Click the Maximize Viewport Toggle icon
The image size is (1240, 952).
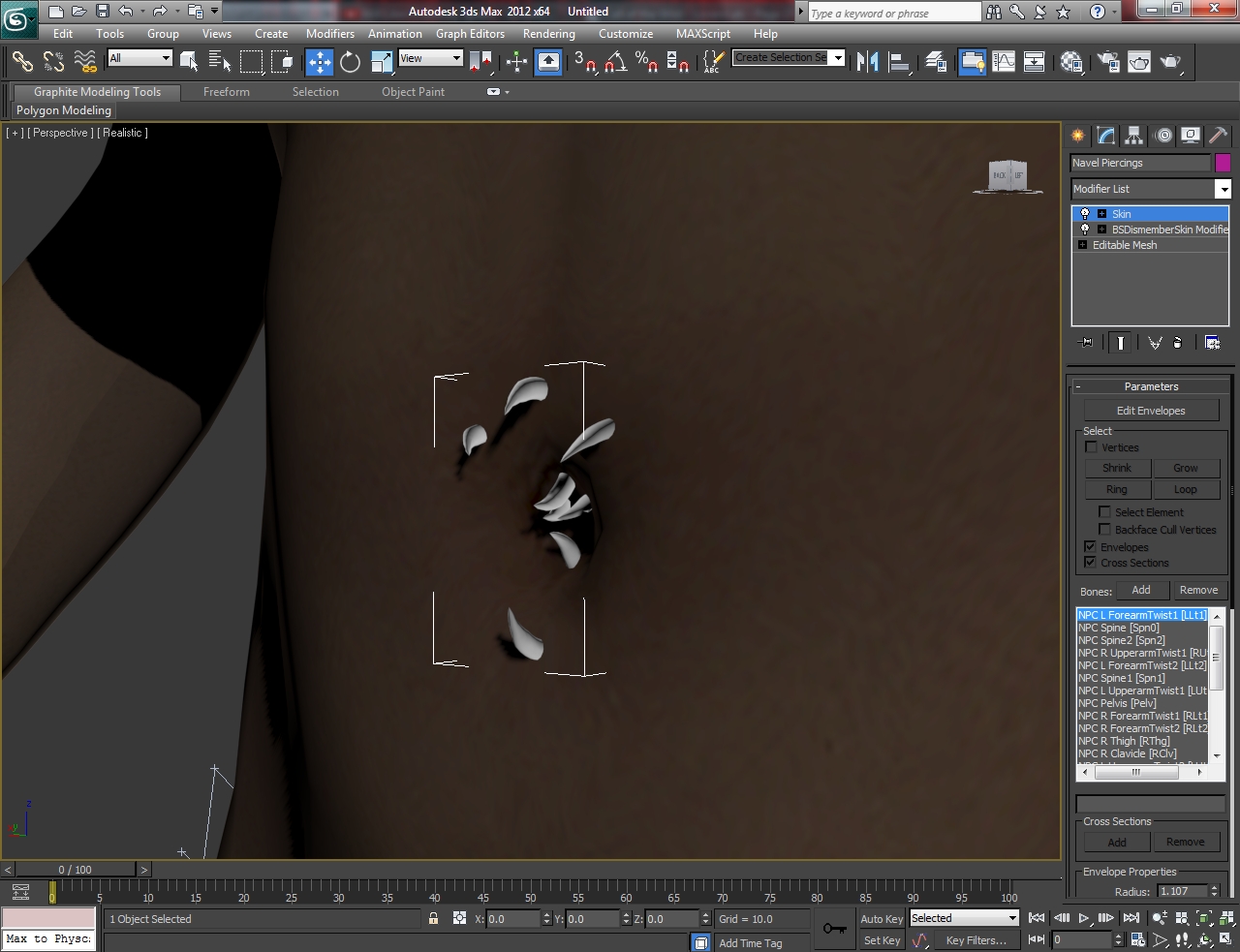[x=1226, y=939]
